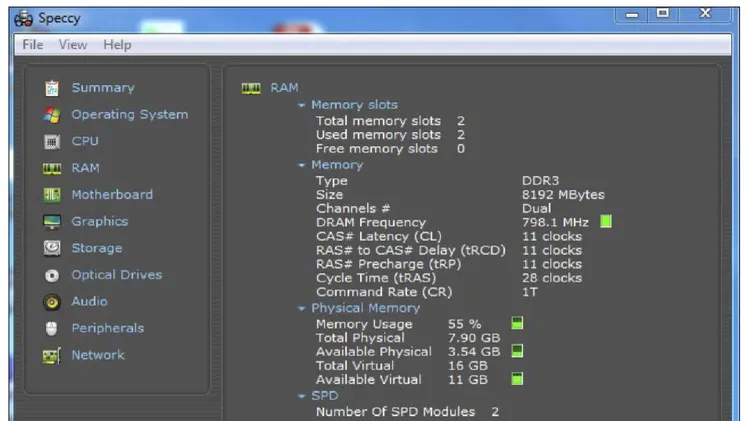Click the Command Rate (CR) label

point(384,292)
